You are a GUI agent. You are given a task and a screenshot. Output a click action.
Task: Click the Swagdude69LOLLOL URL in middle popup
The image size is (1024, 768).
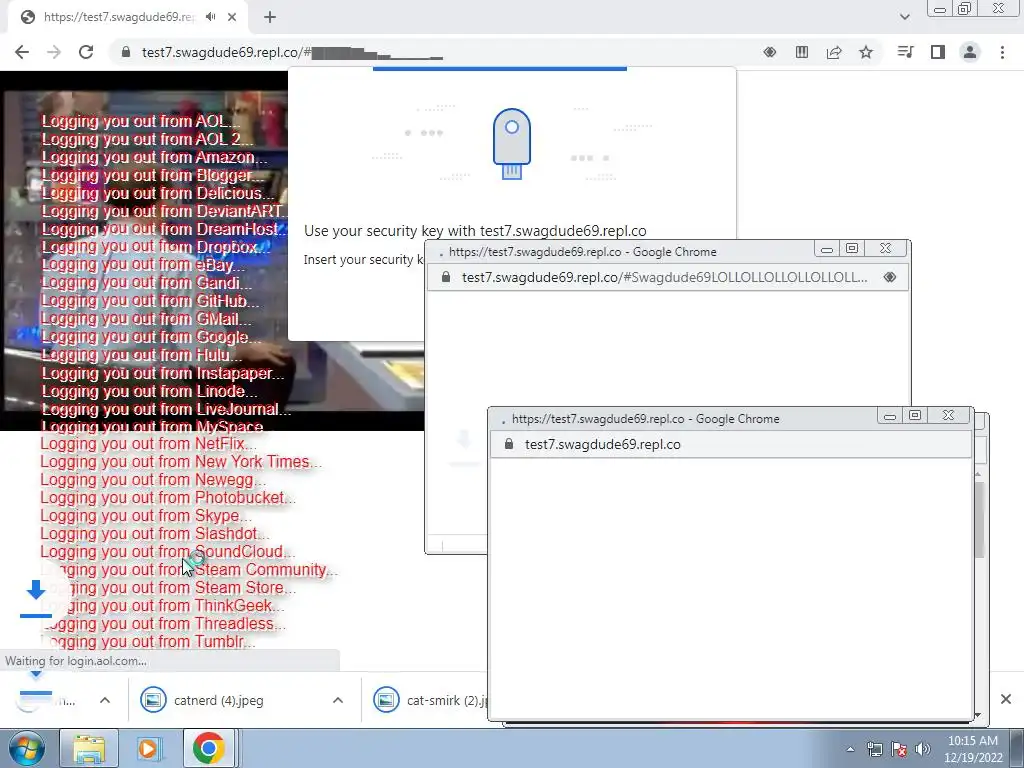tap(665, 277)
